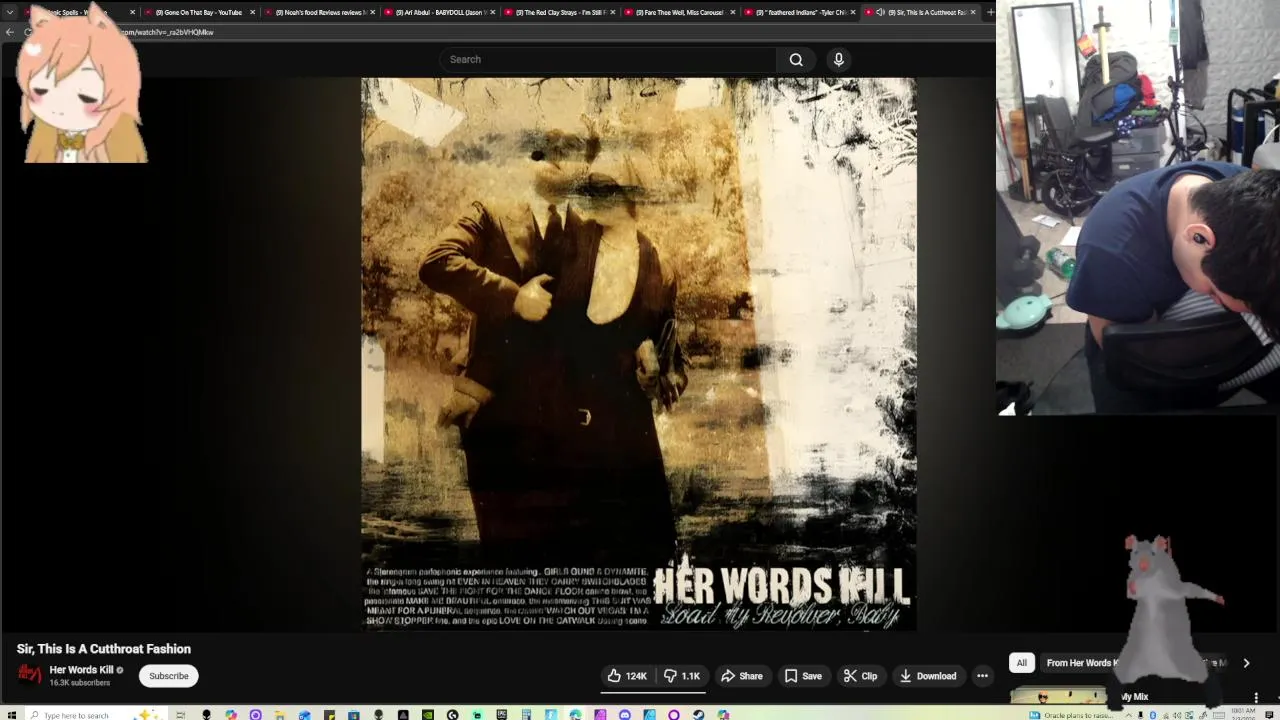Viewport: 1280px width, 720px height.
Task: Open Steam from the taskbar
Action: [697, 714]
